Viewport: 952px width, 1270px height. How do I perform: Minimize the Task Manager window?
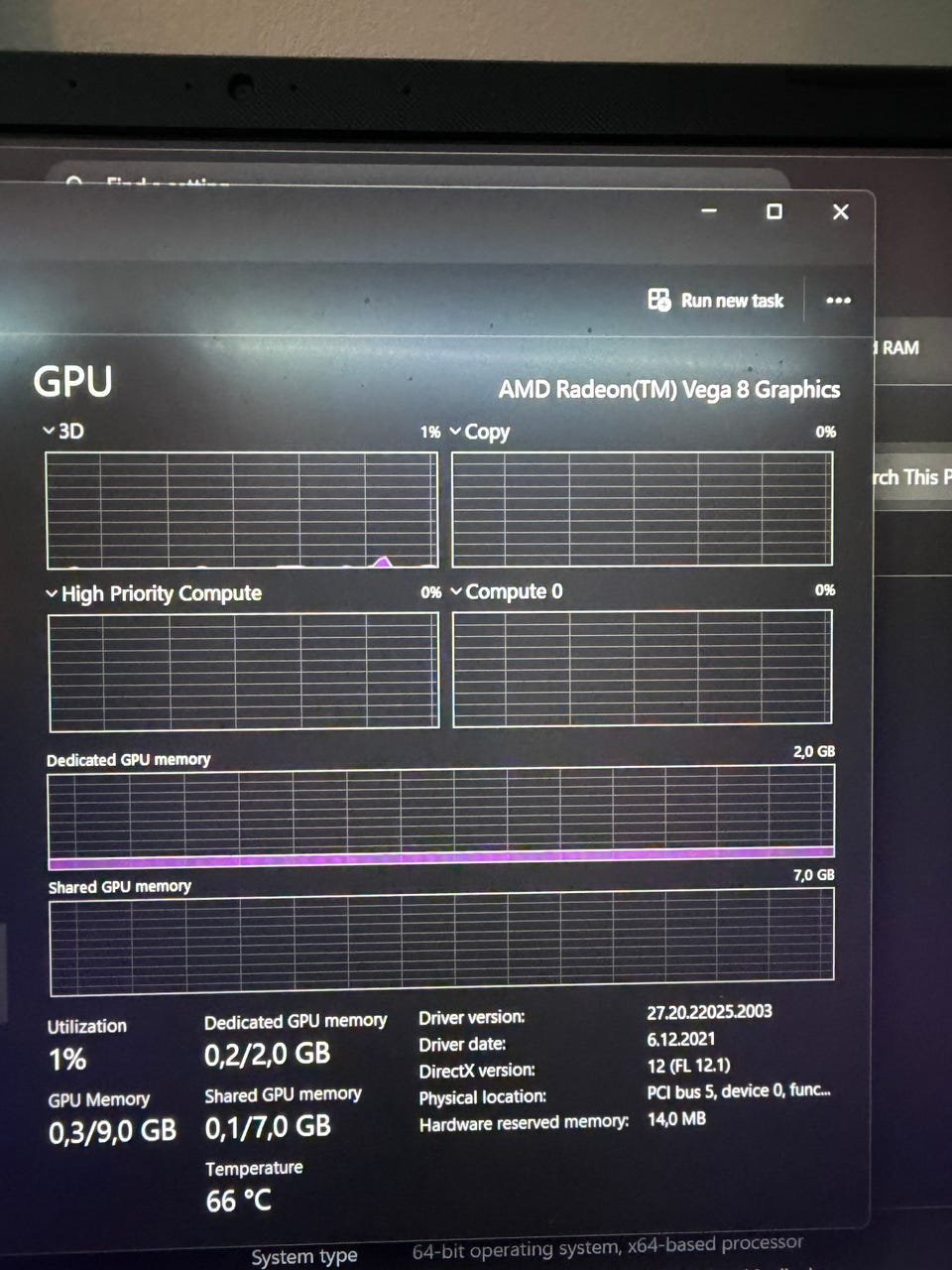point(709,210)
